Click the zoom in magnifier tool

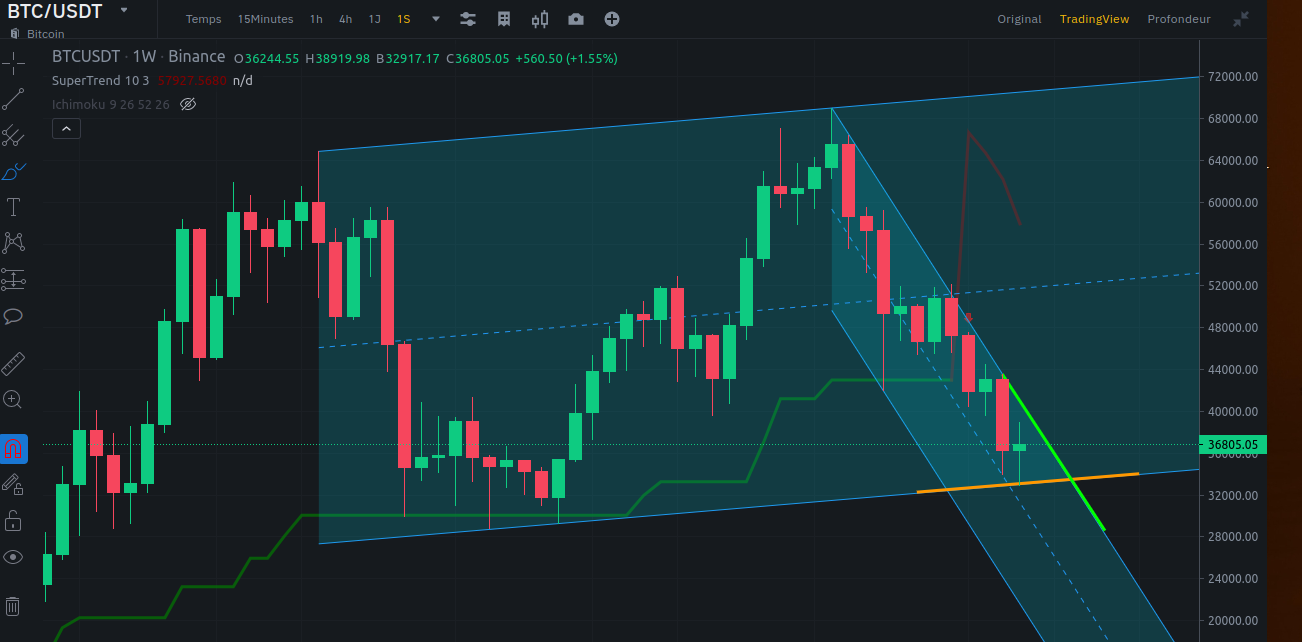(x=13, y=400)
